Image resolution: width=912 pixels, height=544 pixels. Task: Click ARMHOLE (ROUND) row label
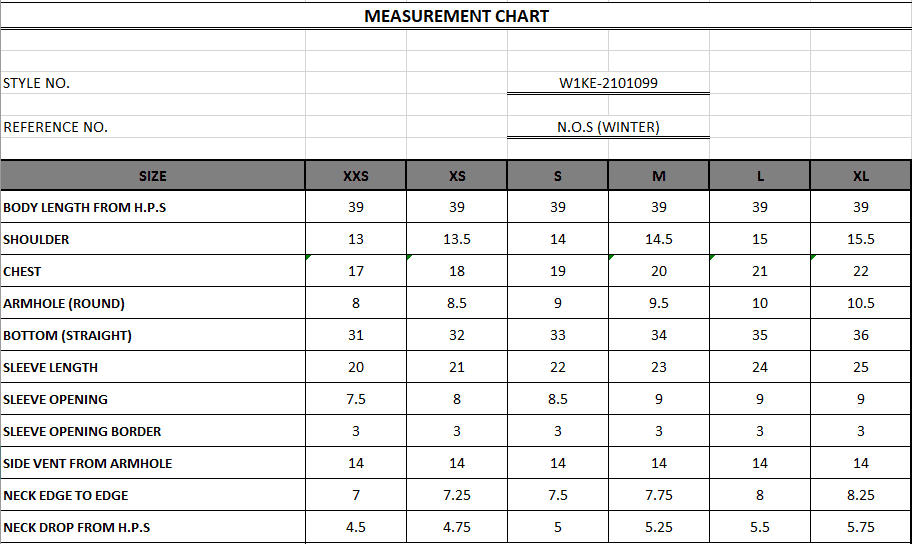[x=64, y=304]
